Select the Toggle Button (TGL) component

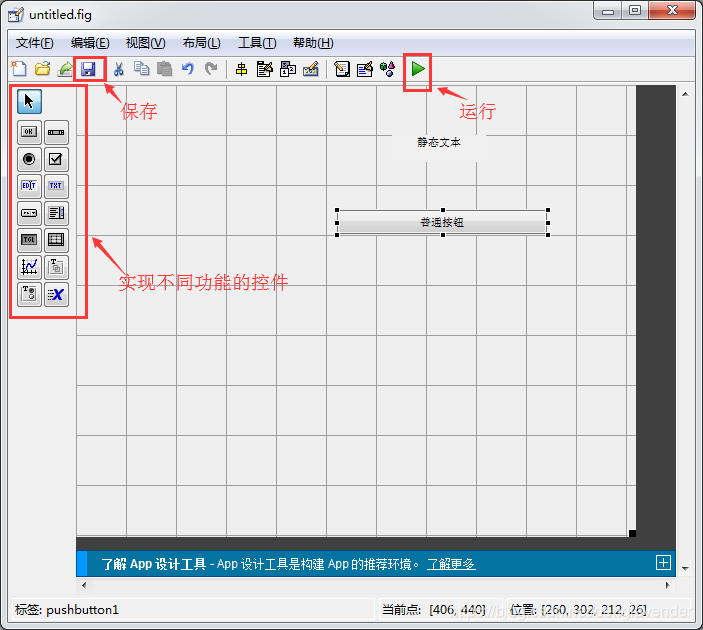(x=29, y=240)
